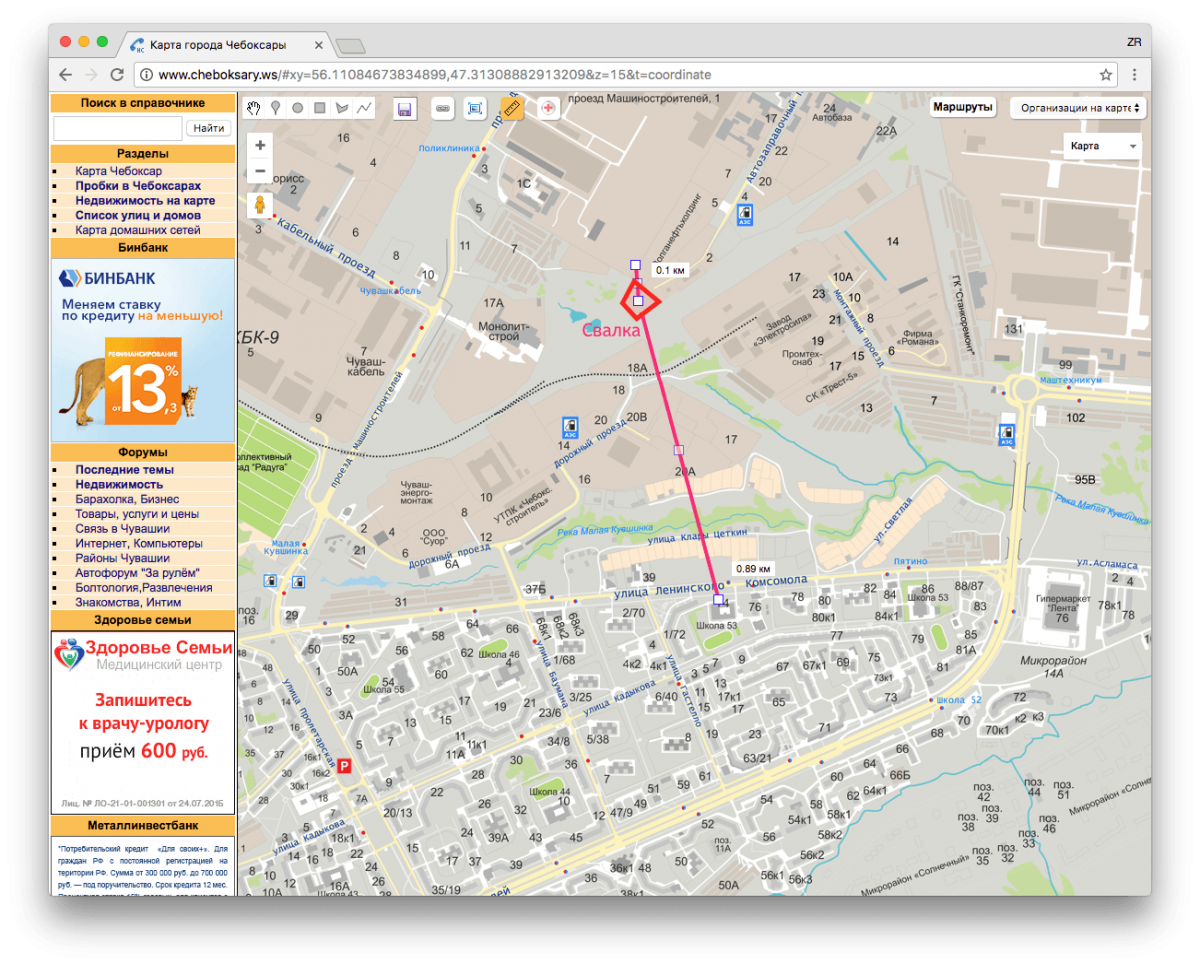The width and height of the screenshot is (1200, 964).
Task: Click the chain link share icon
Action: point(442,109)
